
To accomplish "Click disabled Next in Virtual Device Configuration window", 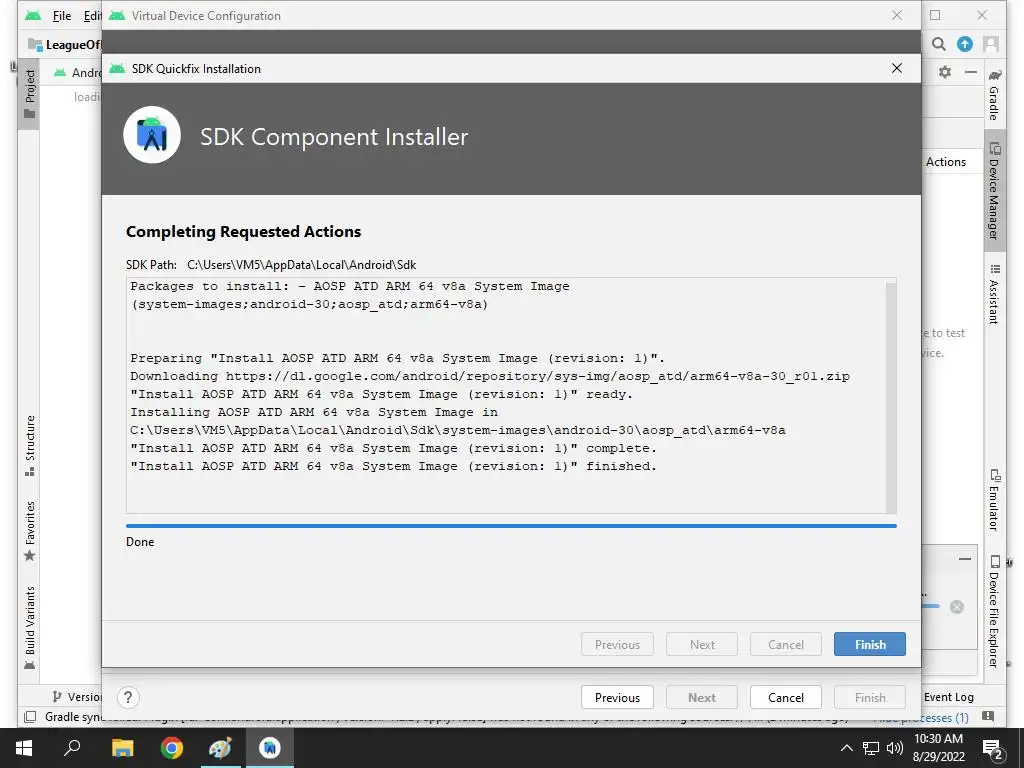I will 702,697.
